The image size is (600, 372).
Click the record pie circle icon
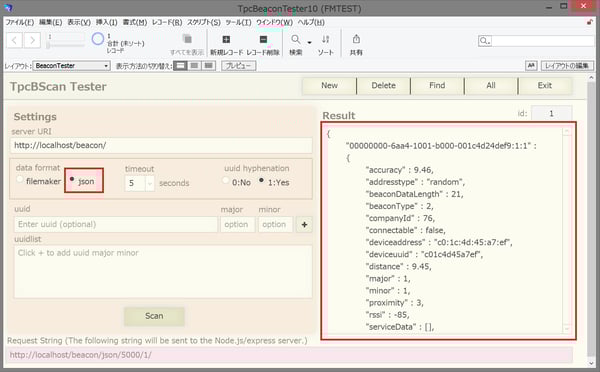pyautogui.click(x=98, y=39)
